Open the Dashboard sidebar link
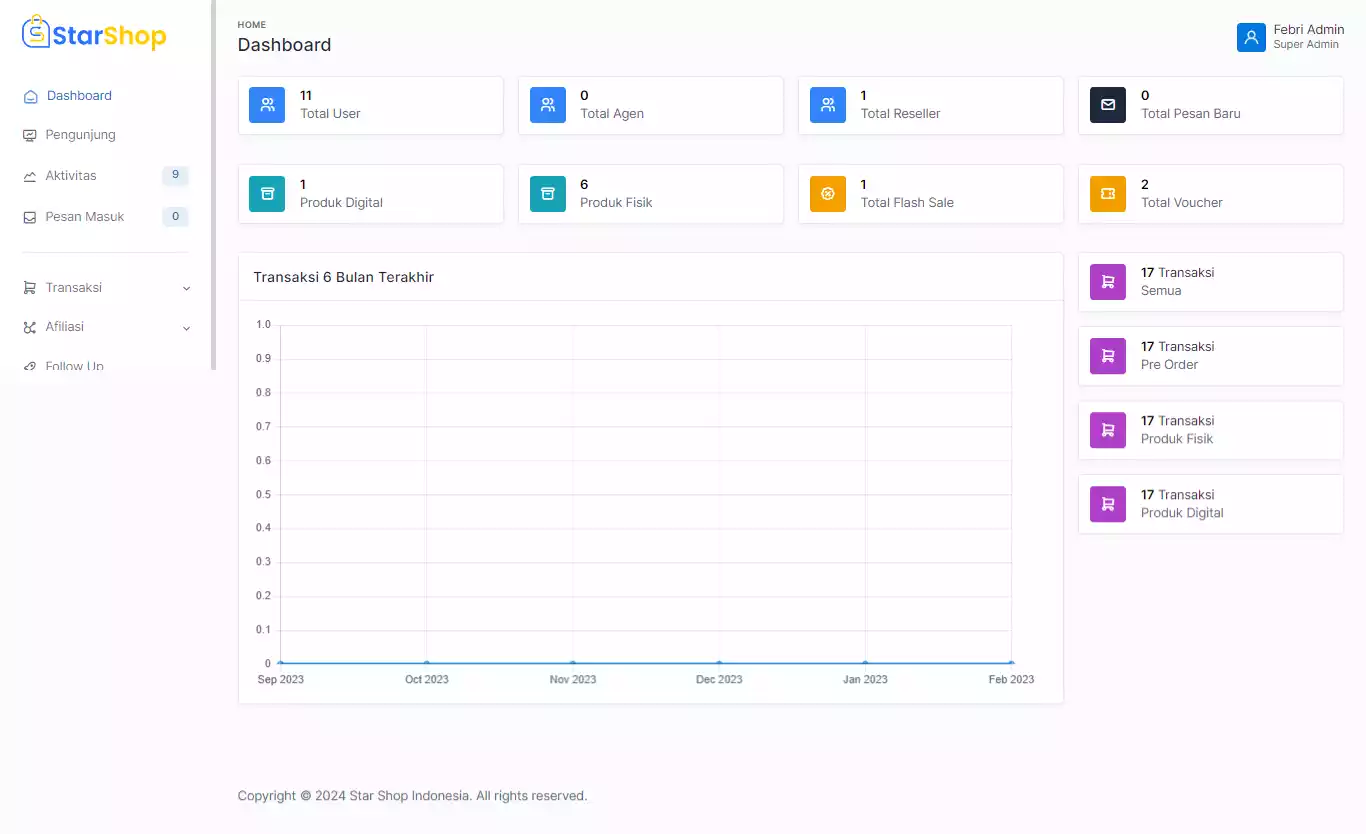The height and width of the screenshot is (834, 1366). (79, 96)
